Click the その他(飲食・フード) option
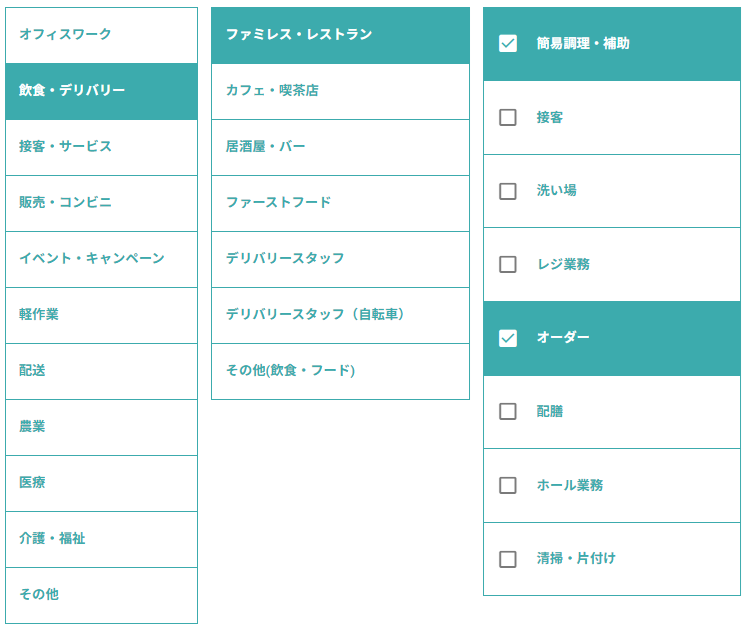Screen dimensions: 748x630 coord(340,371)
